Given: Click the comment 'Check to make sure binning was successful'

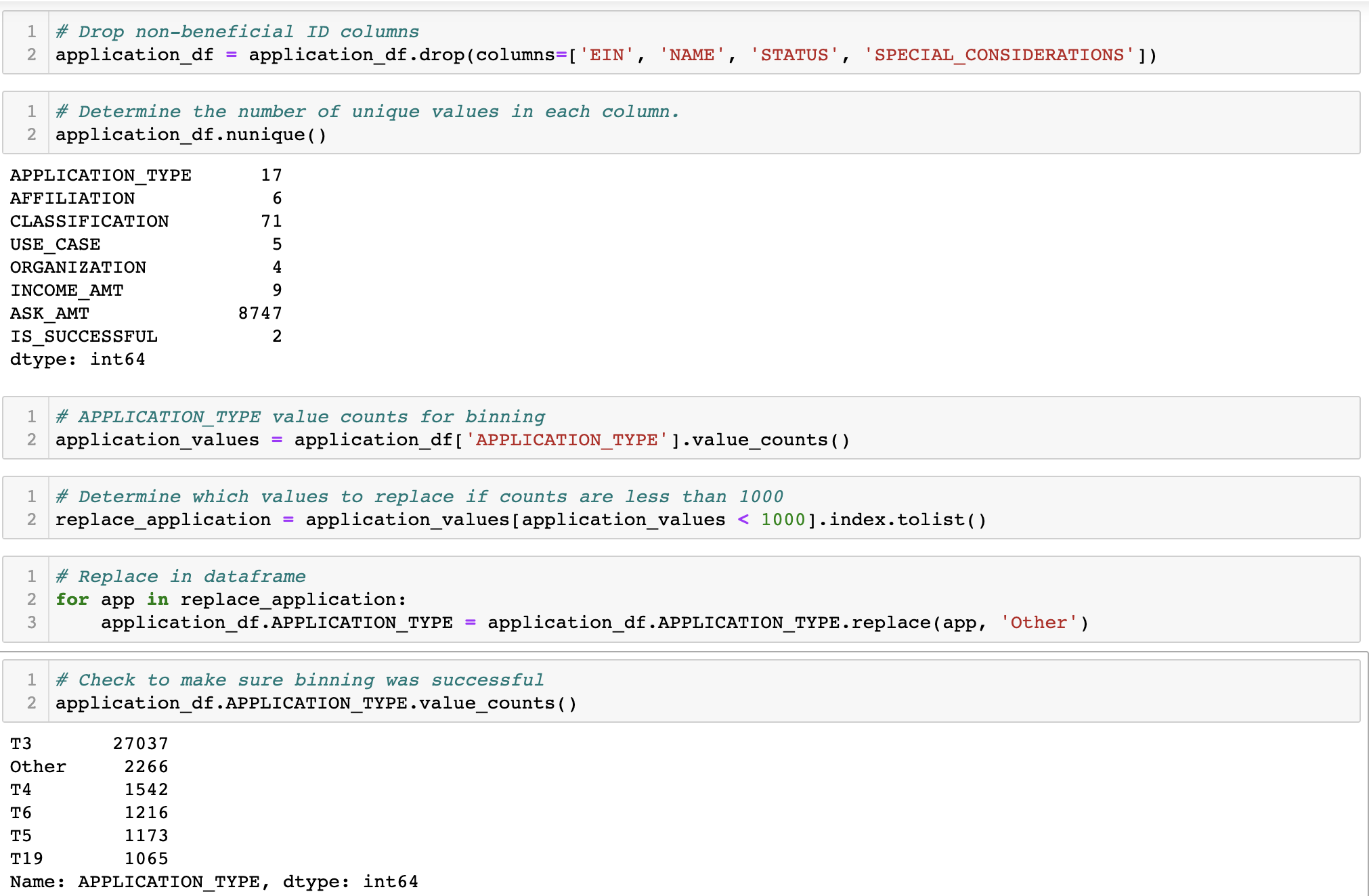Looking at the screenshot, I should click(300, 680).
